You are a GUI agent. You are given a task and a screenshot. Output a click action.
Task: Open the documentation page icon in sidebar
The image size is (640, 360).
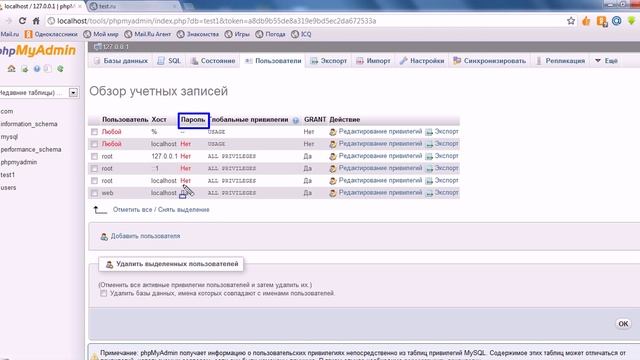48,69
